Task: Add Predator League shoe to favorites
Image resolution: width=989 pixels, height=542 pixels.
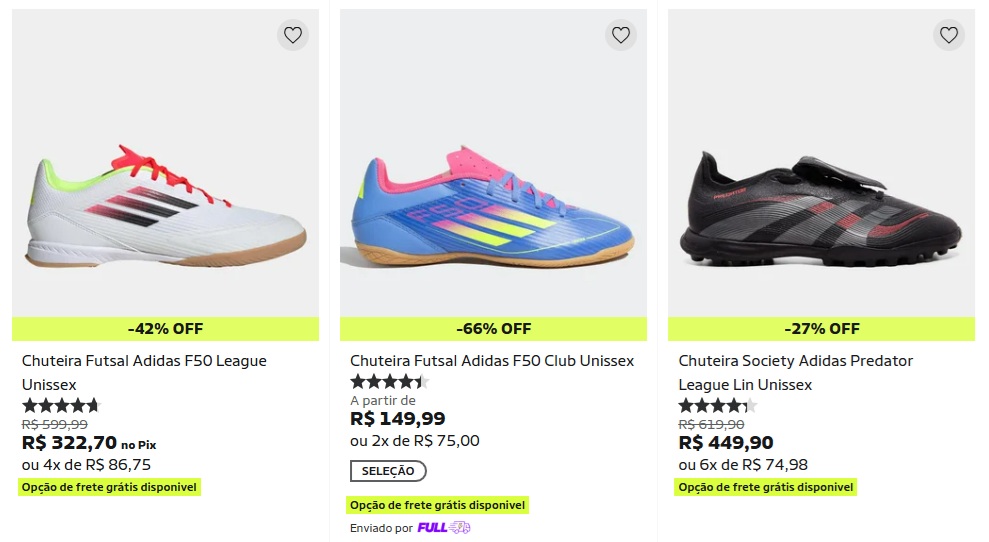Action: (948, 35)
